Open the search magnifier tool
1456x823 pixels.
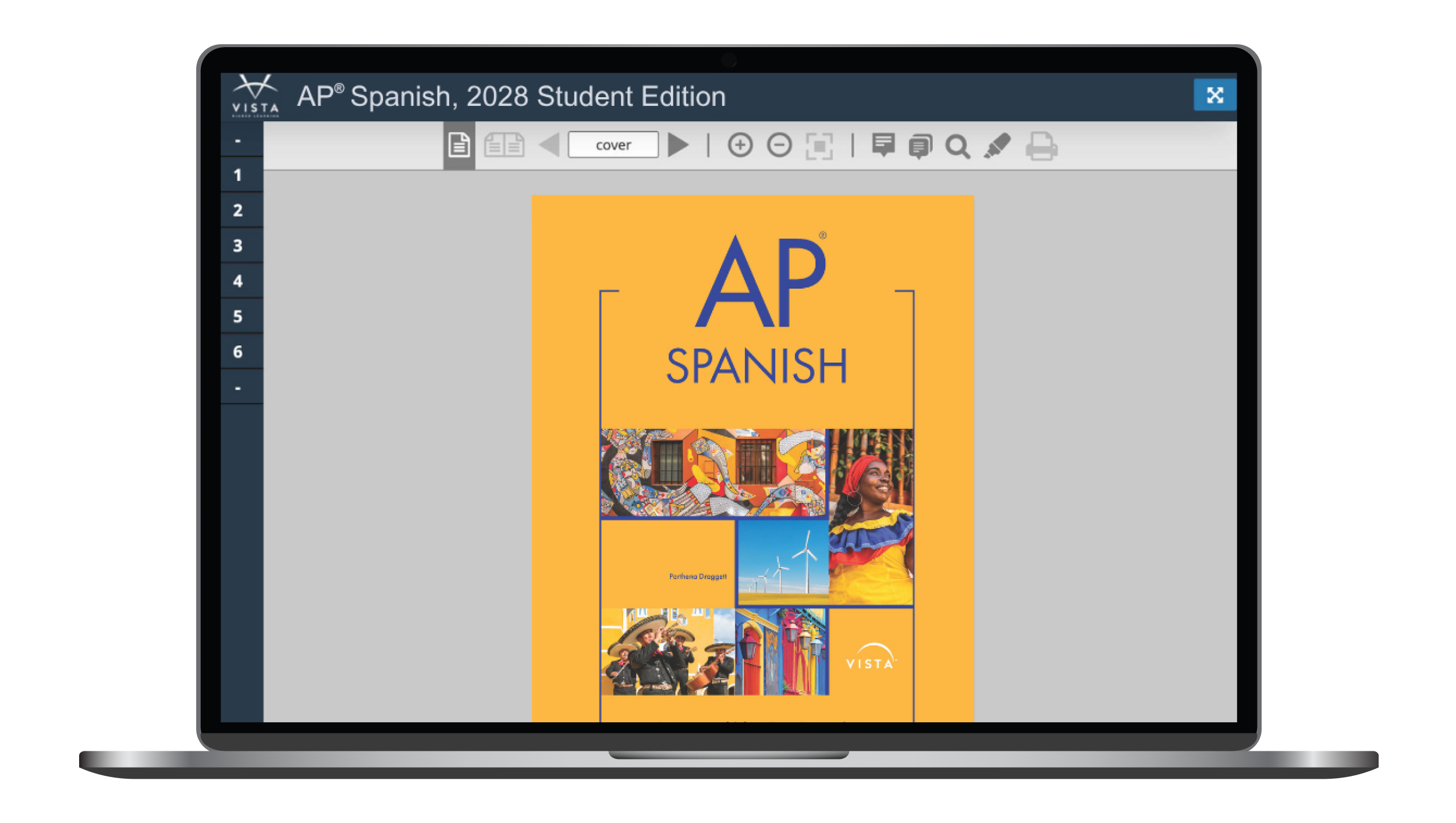point(957,146)
